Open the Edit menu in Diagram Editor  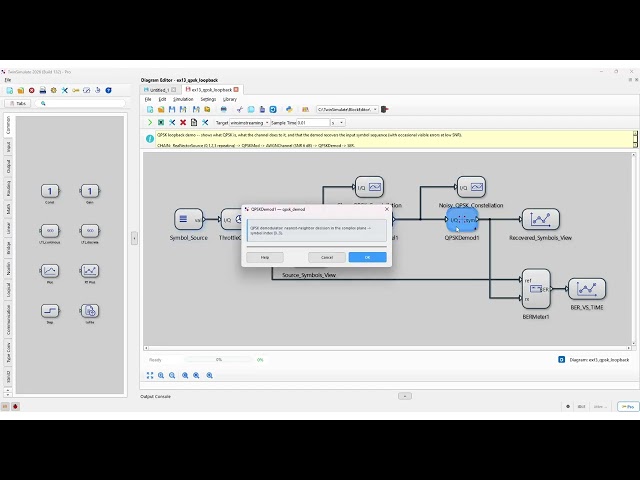162,99
